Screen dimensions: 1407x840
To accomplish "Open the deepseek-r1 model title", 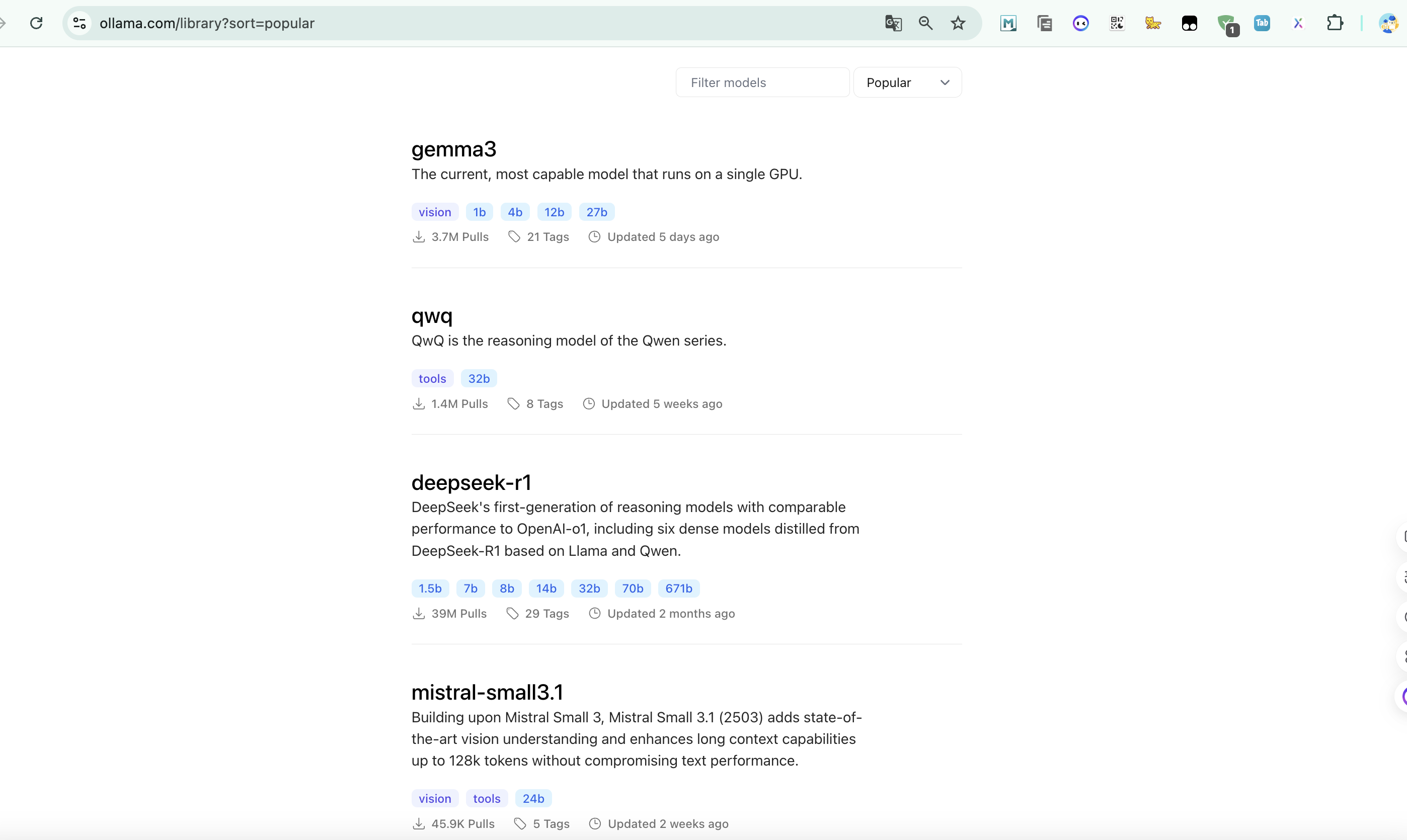I will [x=471, y=482].
